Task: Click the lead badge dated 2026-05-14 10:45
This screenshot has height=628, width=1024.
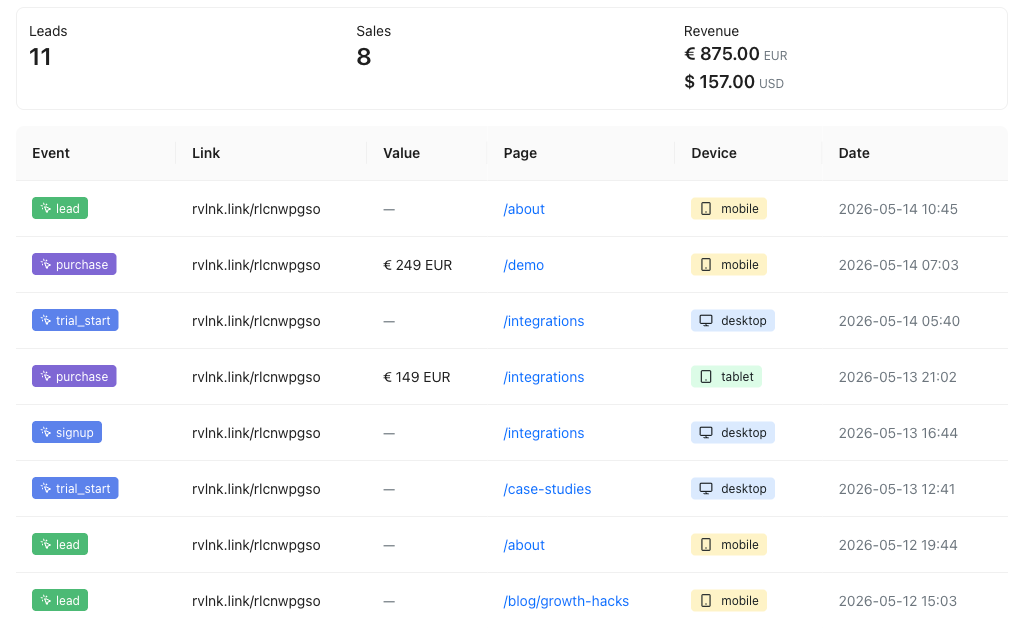Action: 60,209
